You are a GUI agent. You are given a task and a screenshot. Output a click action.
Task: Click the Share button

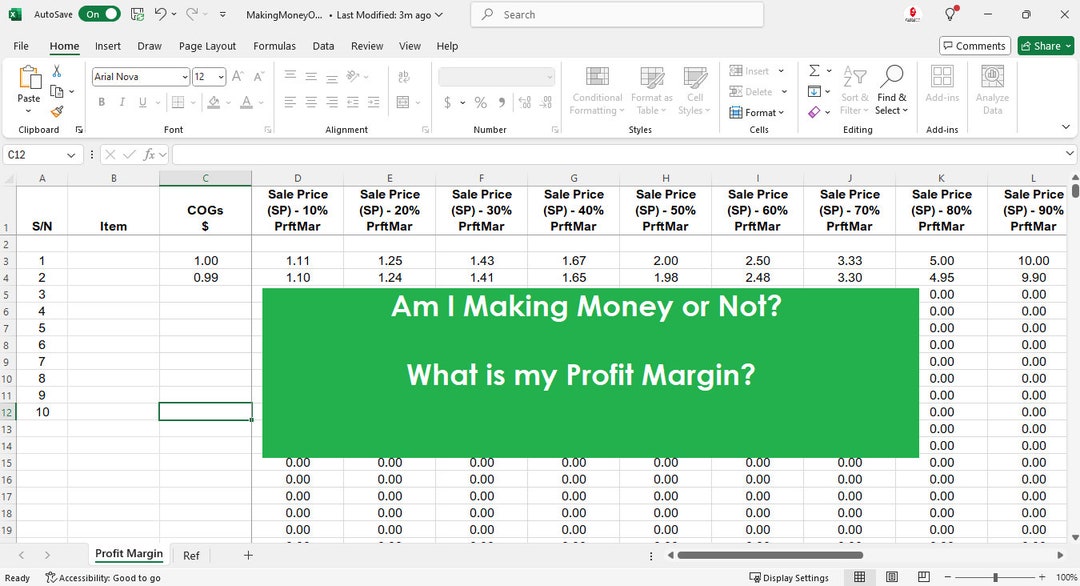point(1043,45)
